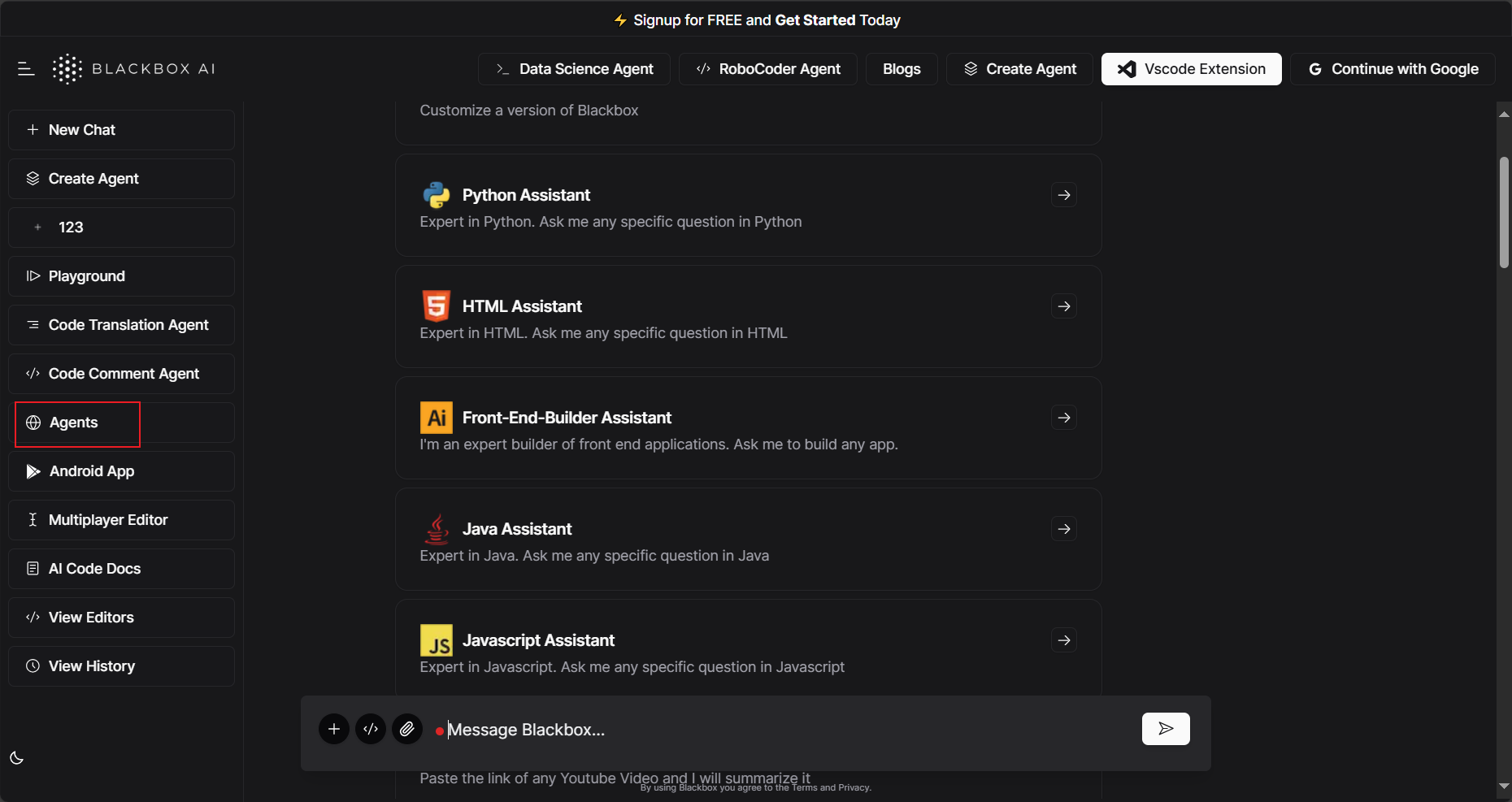Click the paperclip attach file icon
Image resolution: width=1512 pixels, height=802 pixels.
407,729
